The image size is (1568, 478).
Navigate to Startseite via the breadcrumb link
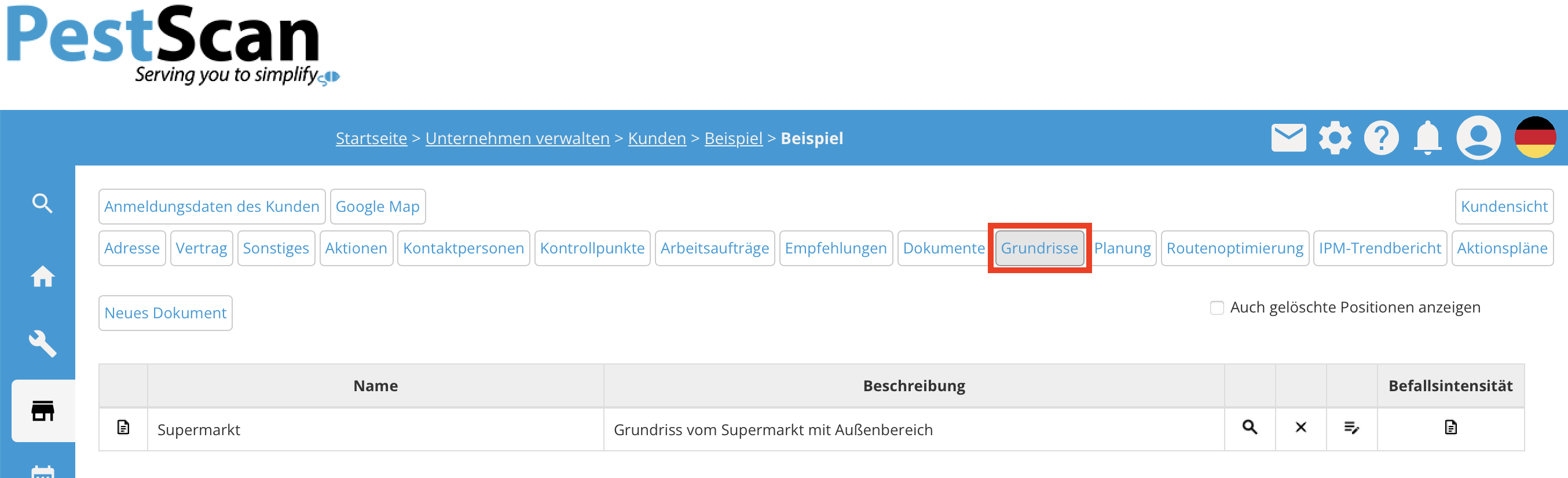click(x=371, y=138)
